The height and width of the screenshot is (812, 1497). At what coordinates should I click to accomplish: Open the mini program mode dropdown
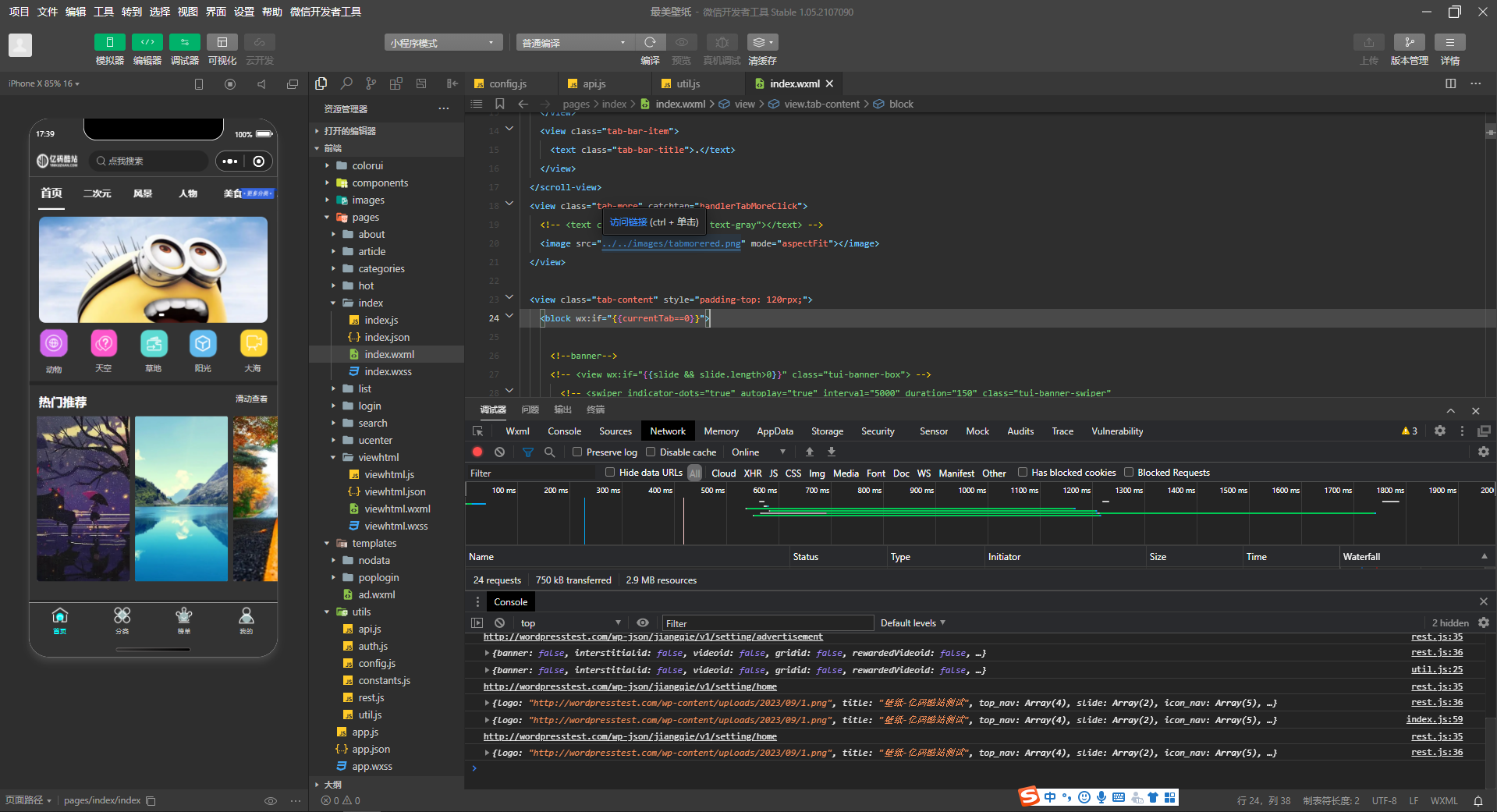point(443,42)
